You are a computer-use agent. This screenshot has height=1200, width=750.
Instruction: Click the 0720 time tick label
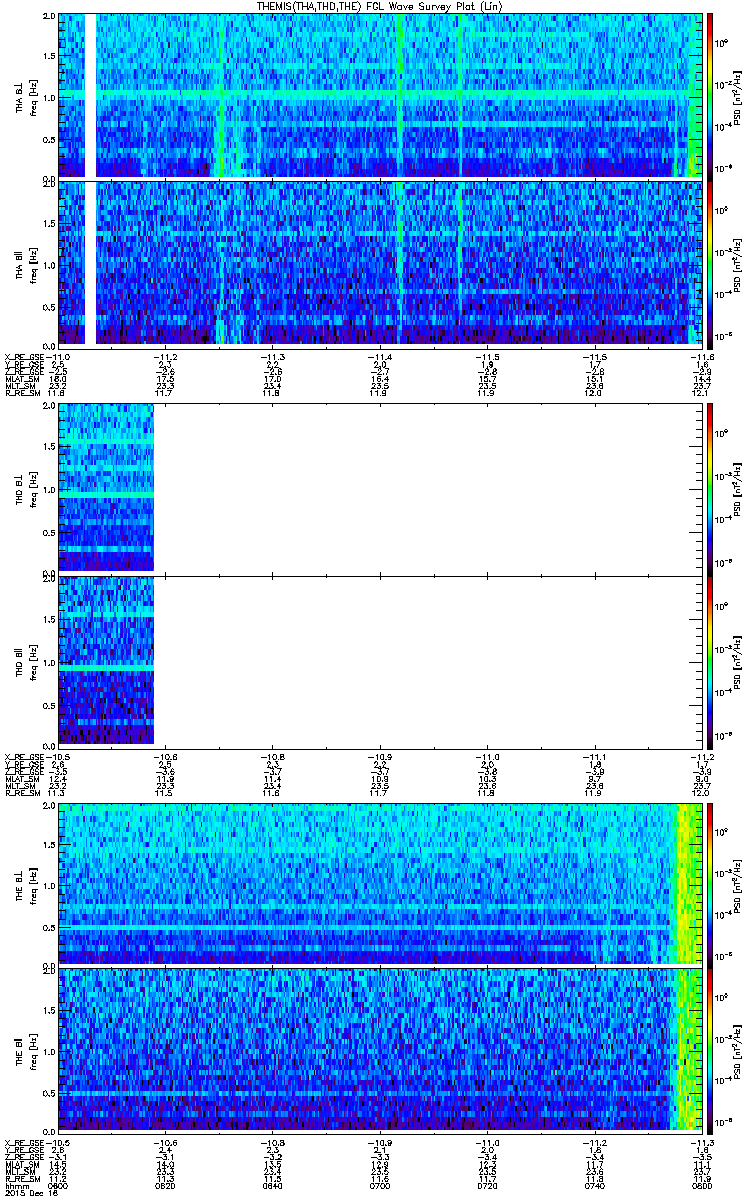(x=487, y=1185)
